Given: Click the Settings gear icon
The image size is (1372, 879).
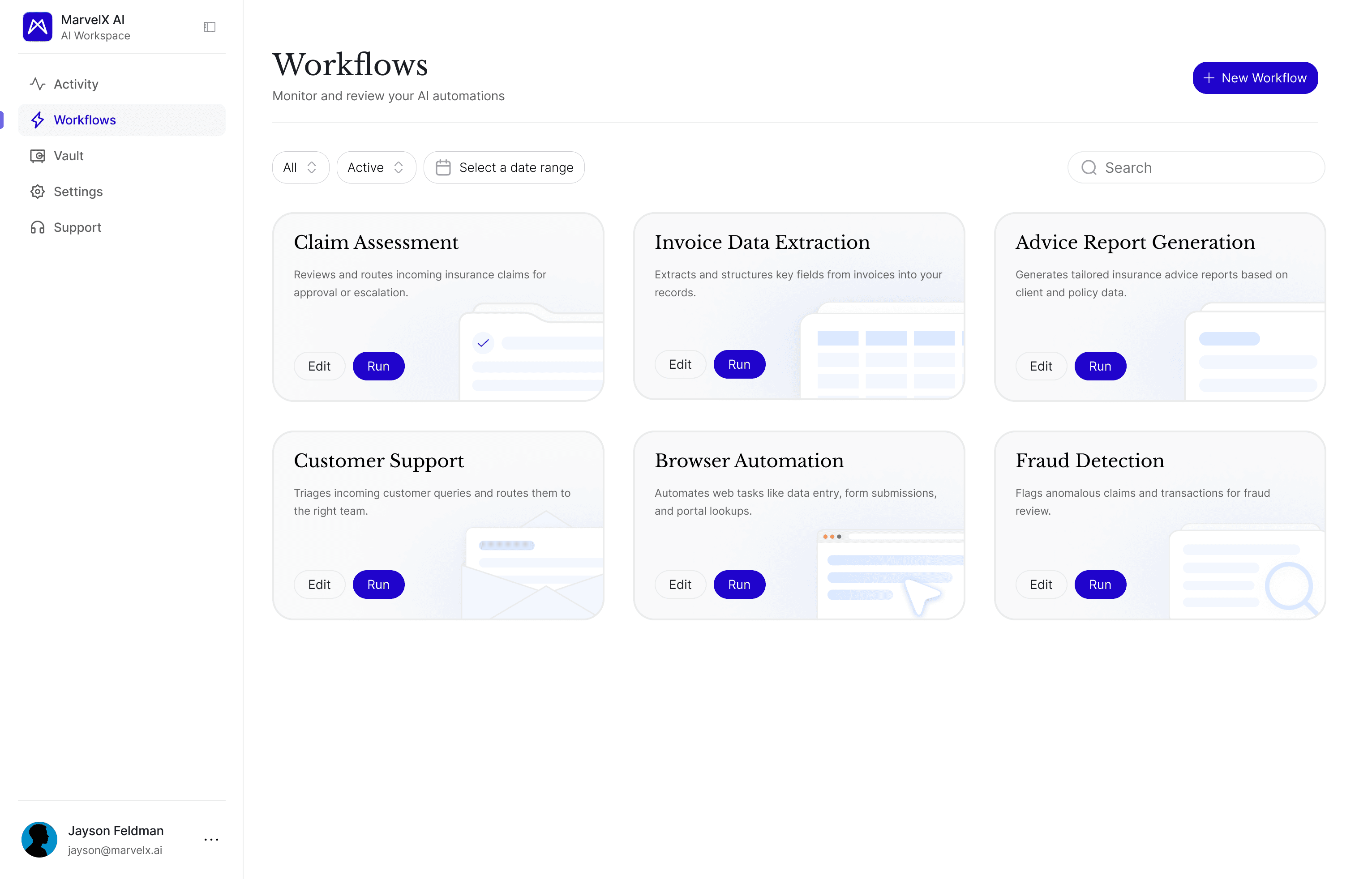Looking at the screenshot, I should [38, 192].
